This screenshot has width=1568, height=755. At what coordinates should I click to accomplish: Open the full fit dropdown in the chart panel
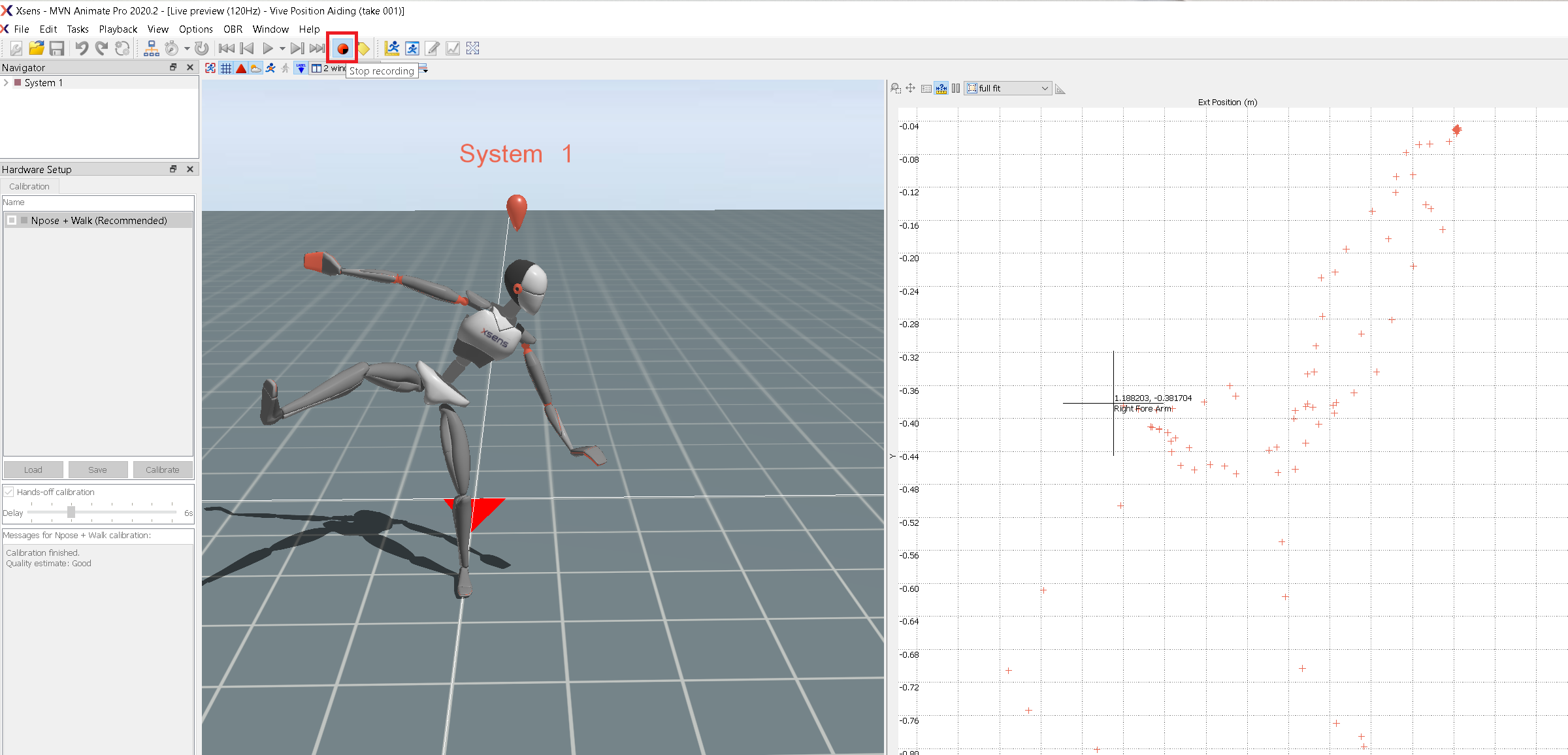1045,88
